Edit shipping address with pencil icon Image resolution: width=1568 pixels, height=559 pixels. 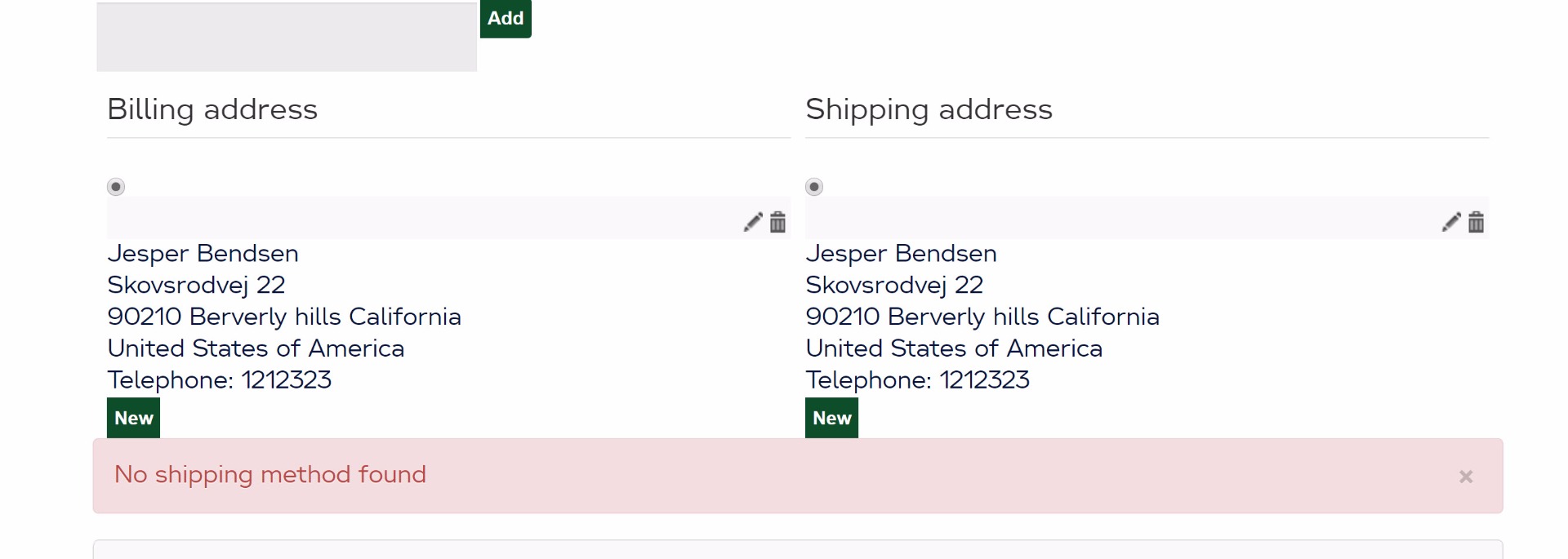coord(1450,222)
